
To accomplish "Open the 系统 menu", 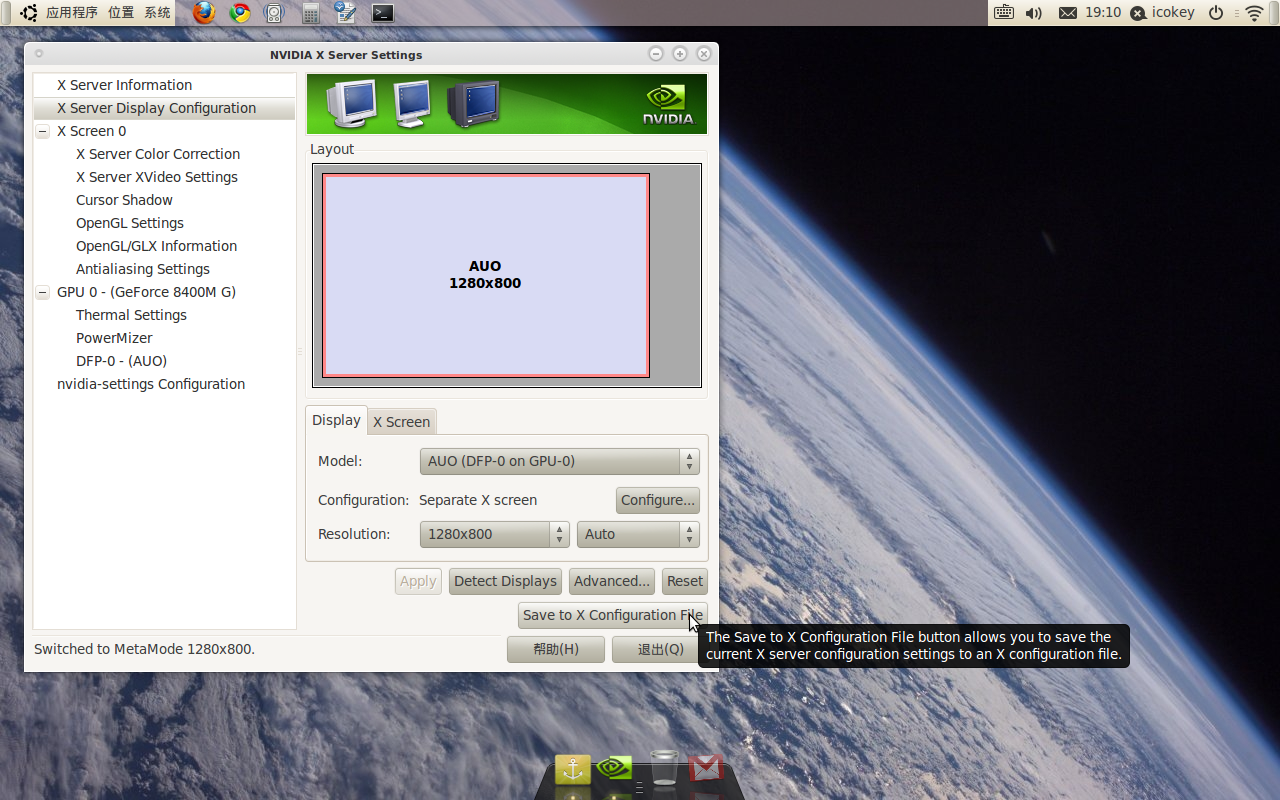I will [157, 13].
